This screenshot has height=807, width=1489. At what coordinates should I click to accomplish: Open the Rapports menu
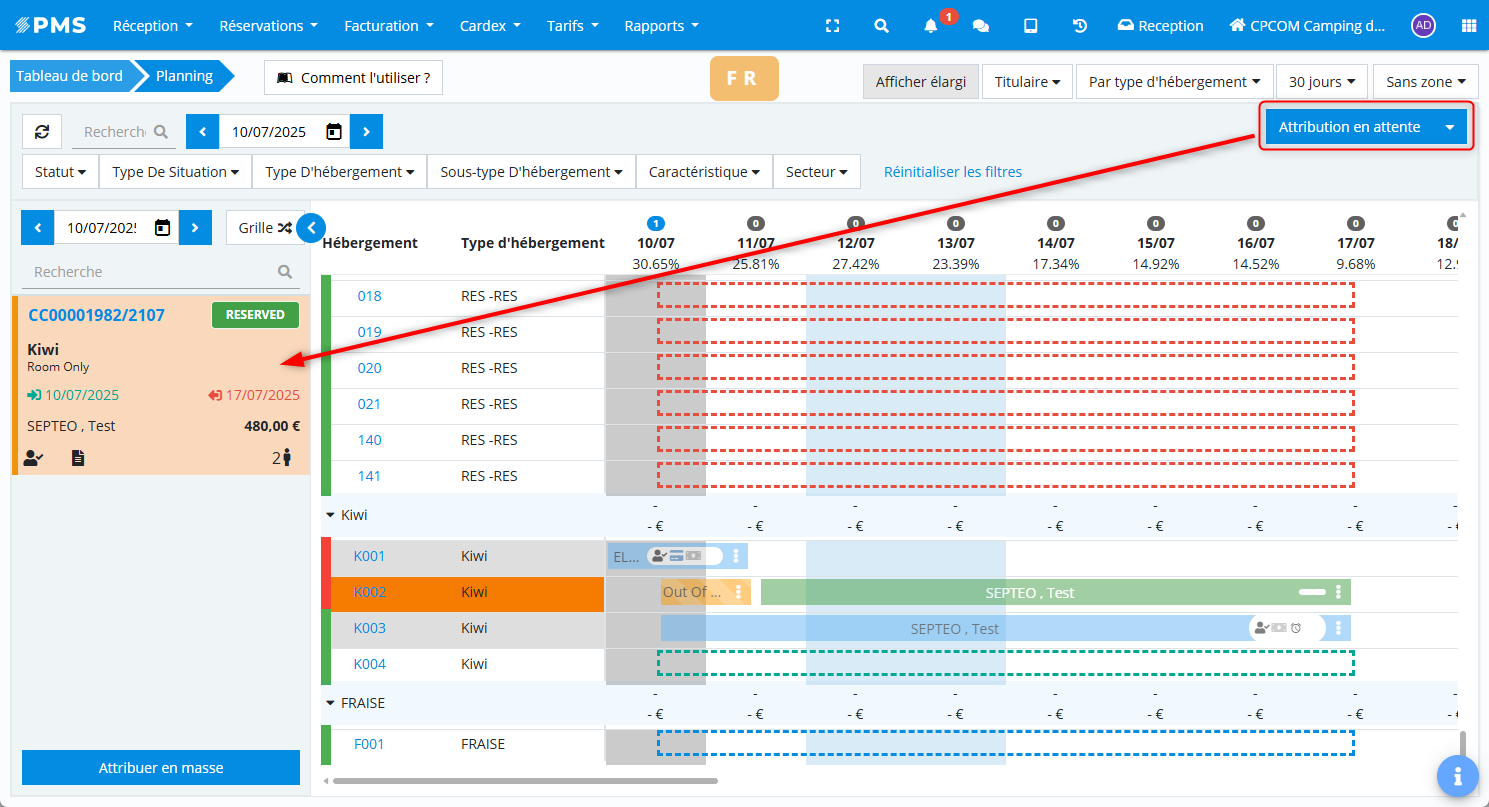(x=661, y=26)
